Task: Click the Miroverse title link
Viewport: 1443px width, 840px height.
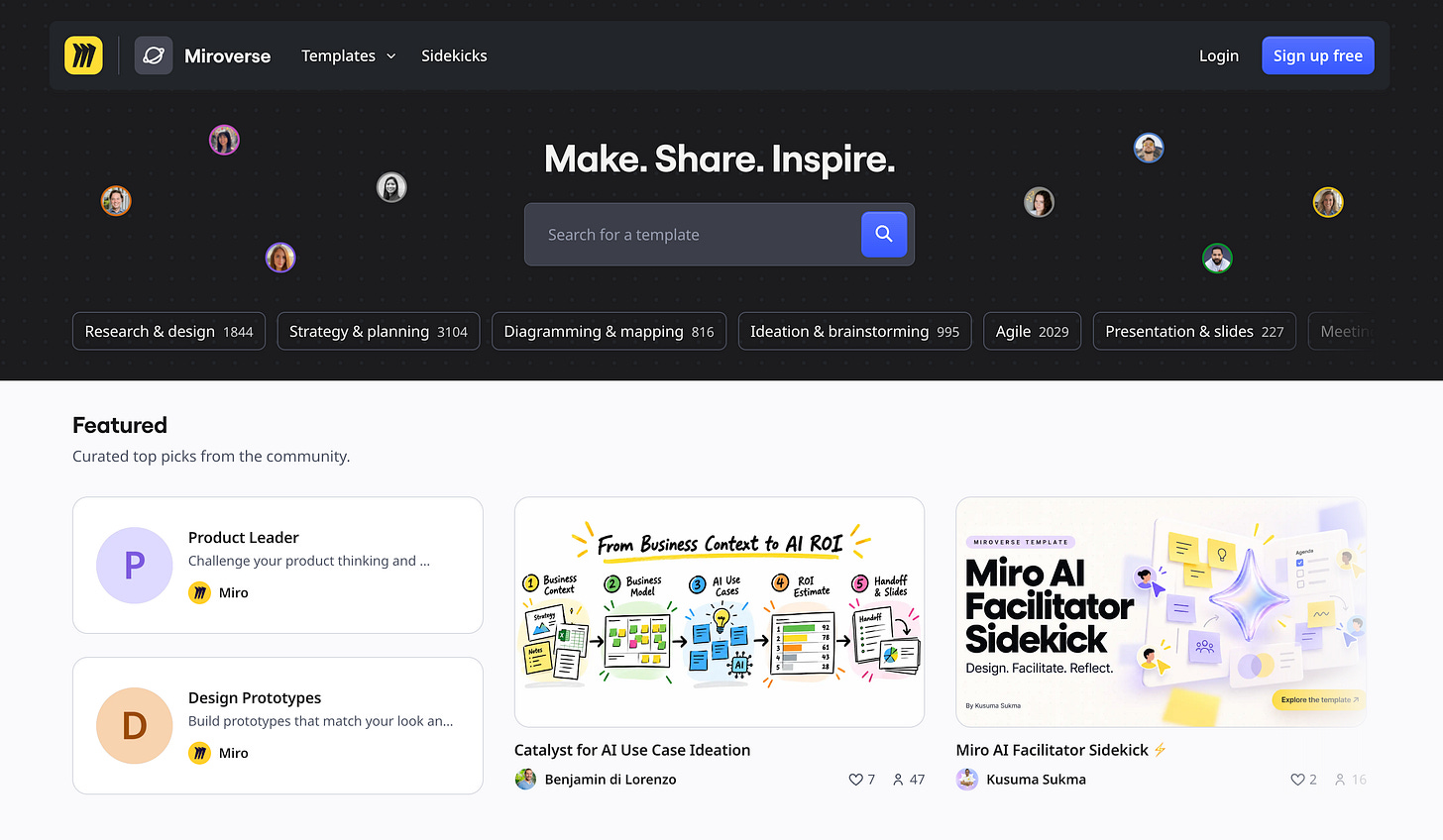Action: [227, 56]
